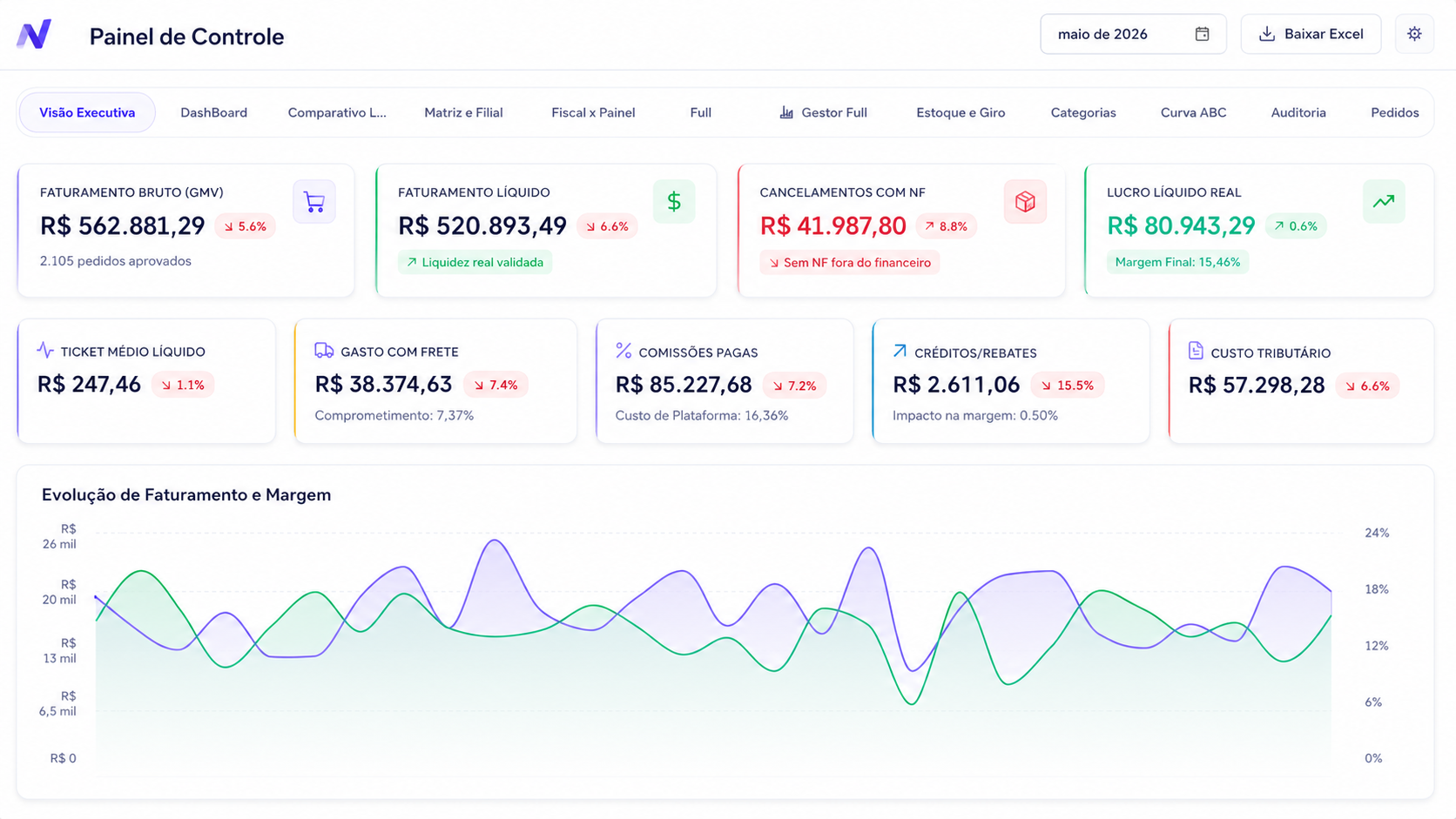The image size is (1456, 819).
Task: Click the 8.8% badge in Cancelamentos card
Action: click(947, 226)
